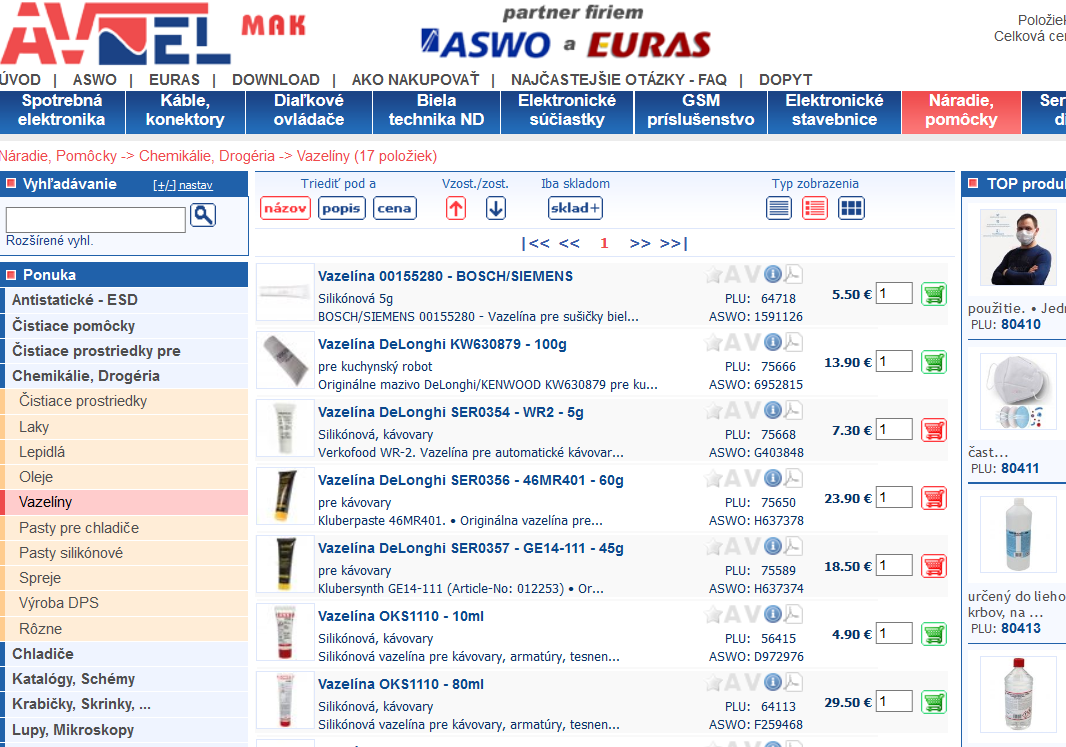Open PDF icon for DeLonghi KW630879
Image resolution: width=1066 pixels, height=747 pixels.
pyautogui.click(x=793, y=342)
